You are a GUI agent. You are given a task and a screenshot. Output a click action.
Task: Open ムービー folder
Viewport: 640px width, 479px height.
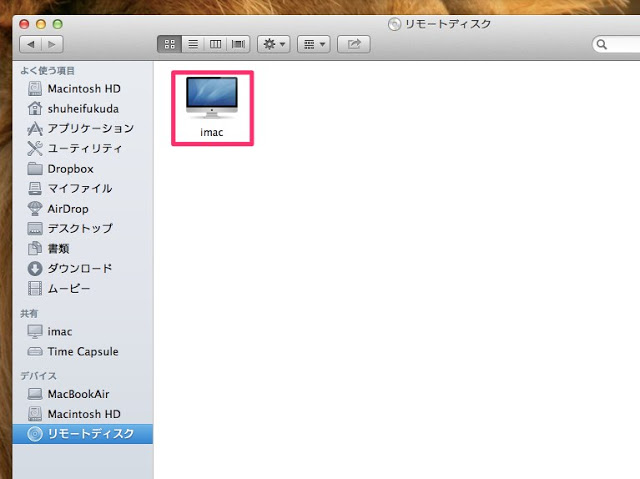[x=83, y=288]
